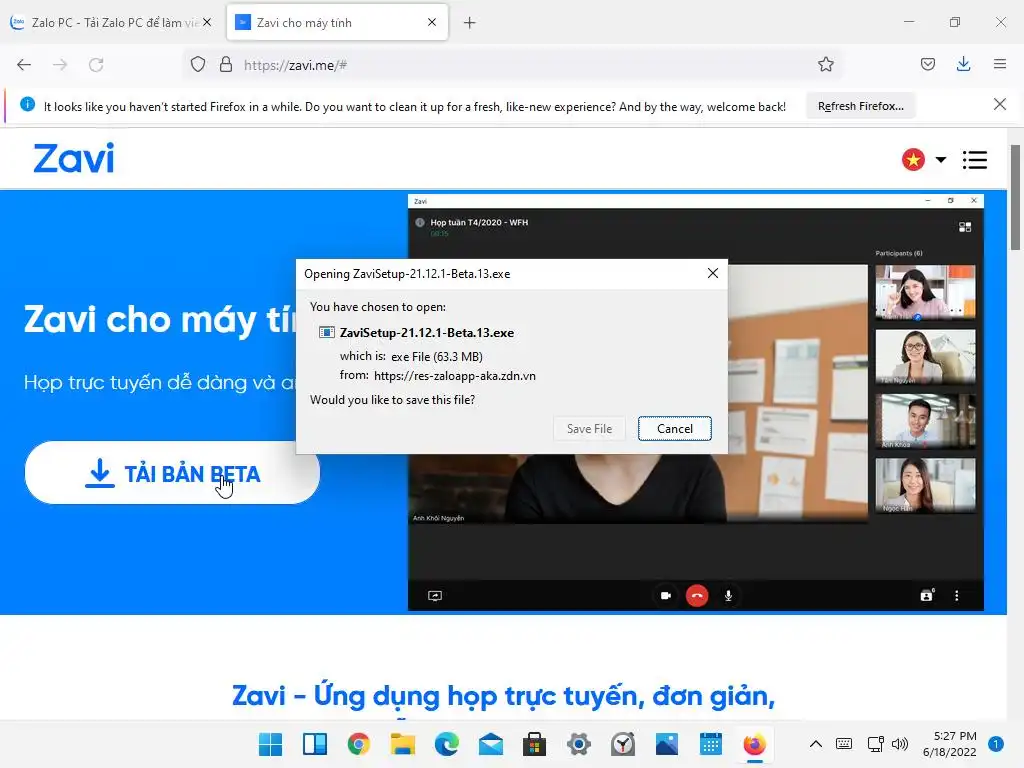
Task: Open the Windows Start menu
Action: (x=270, y=744)
